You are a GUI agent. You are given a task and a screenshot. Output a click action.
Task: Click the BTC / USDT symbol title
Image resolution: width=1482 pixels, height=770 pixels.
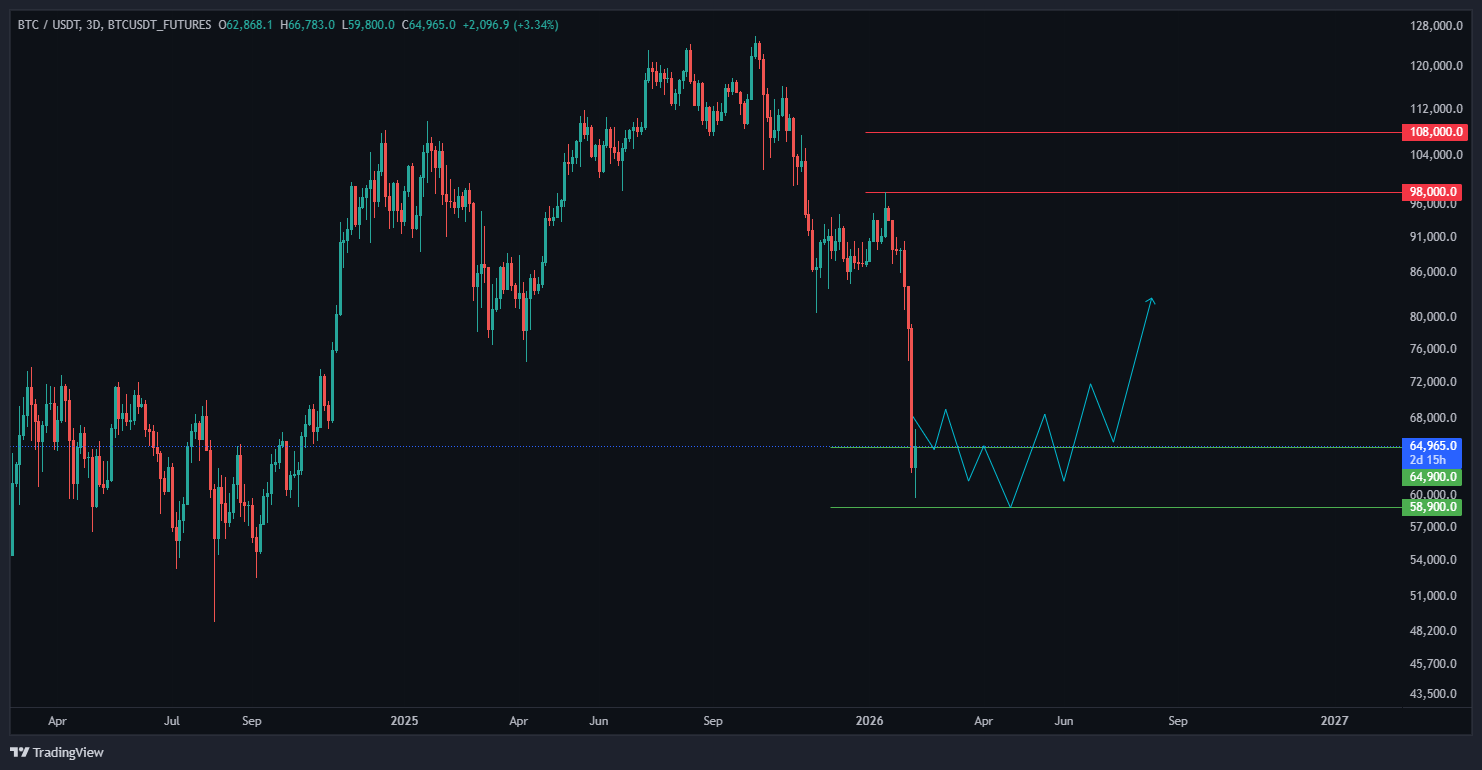click(48, 24)
